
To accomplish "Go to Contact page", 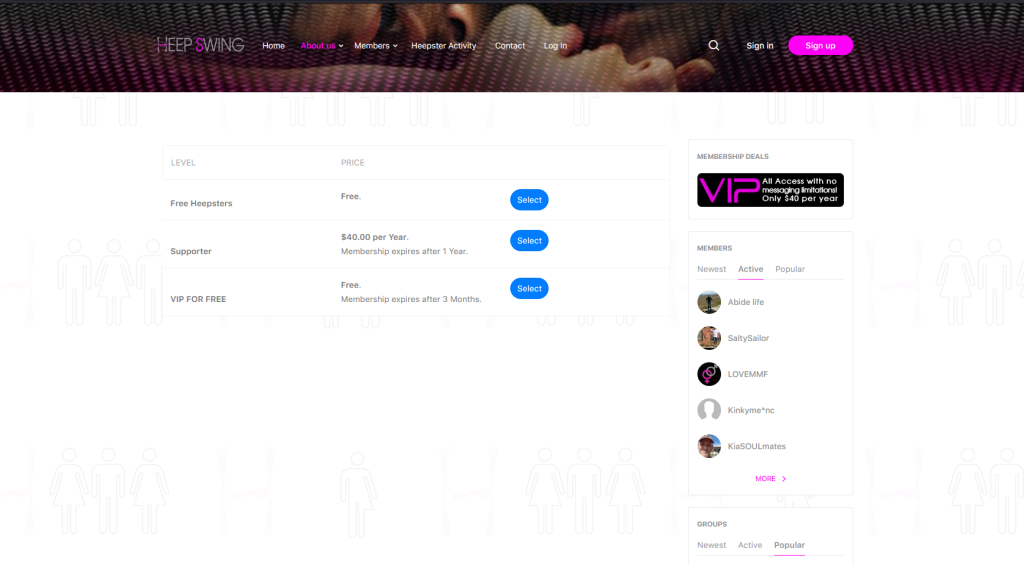I will click(x=509, y=46).
